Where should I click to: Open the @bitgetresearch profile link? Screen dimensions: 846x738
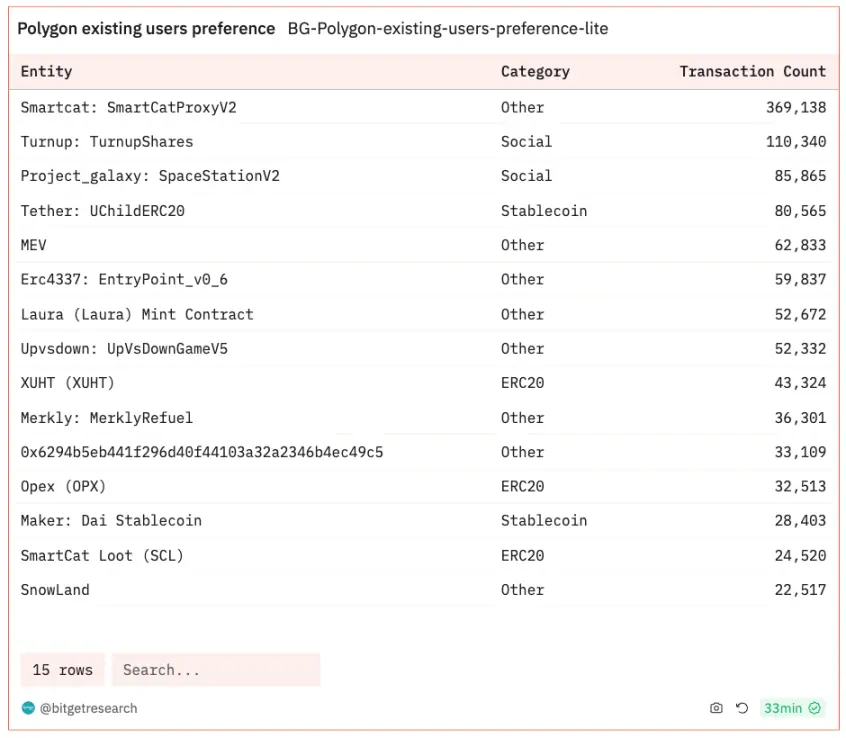(88, 708)
